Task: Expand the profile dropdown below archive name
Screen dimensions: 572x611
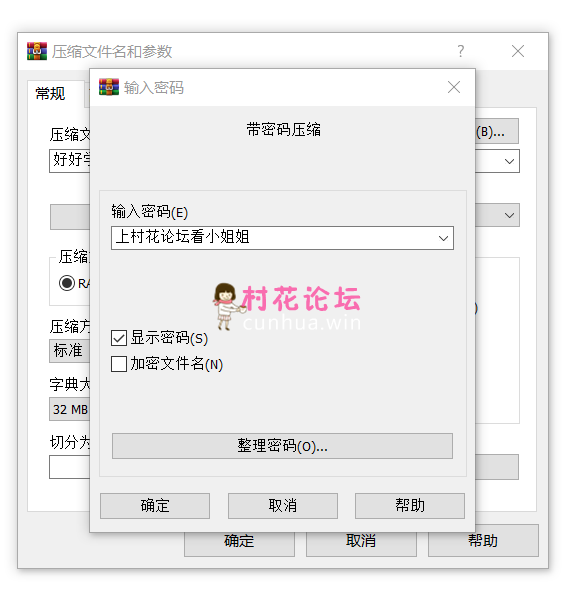Action: (x=509, y=215)
